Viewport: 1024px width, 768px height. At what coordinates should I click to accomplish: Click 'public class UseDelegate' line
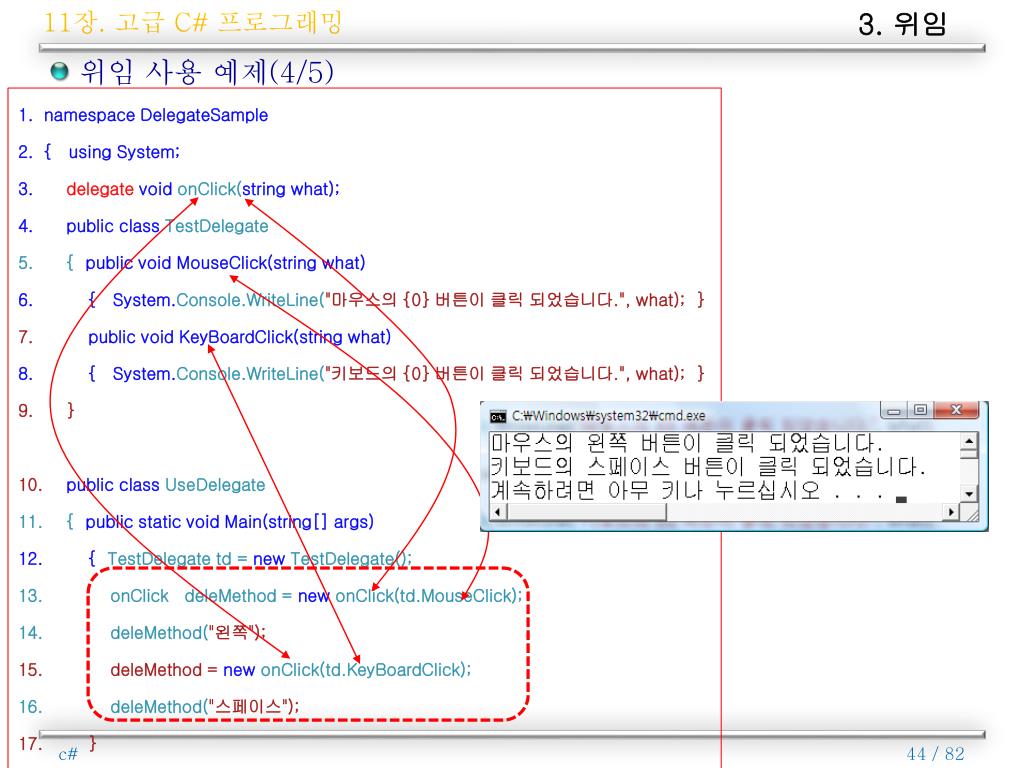click(165, 485)
